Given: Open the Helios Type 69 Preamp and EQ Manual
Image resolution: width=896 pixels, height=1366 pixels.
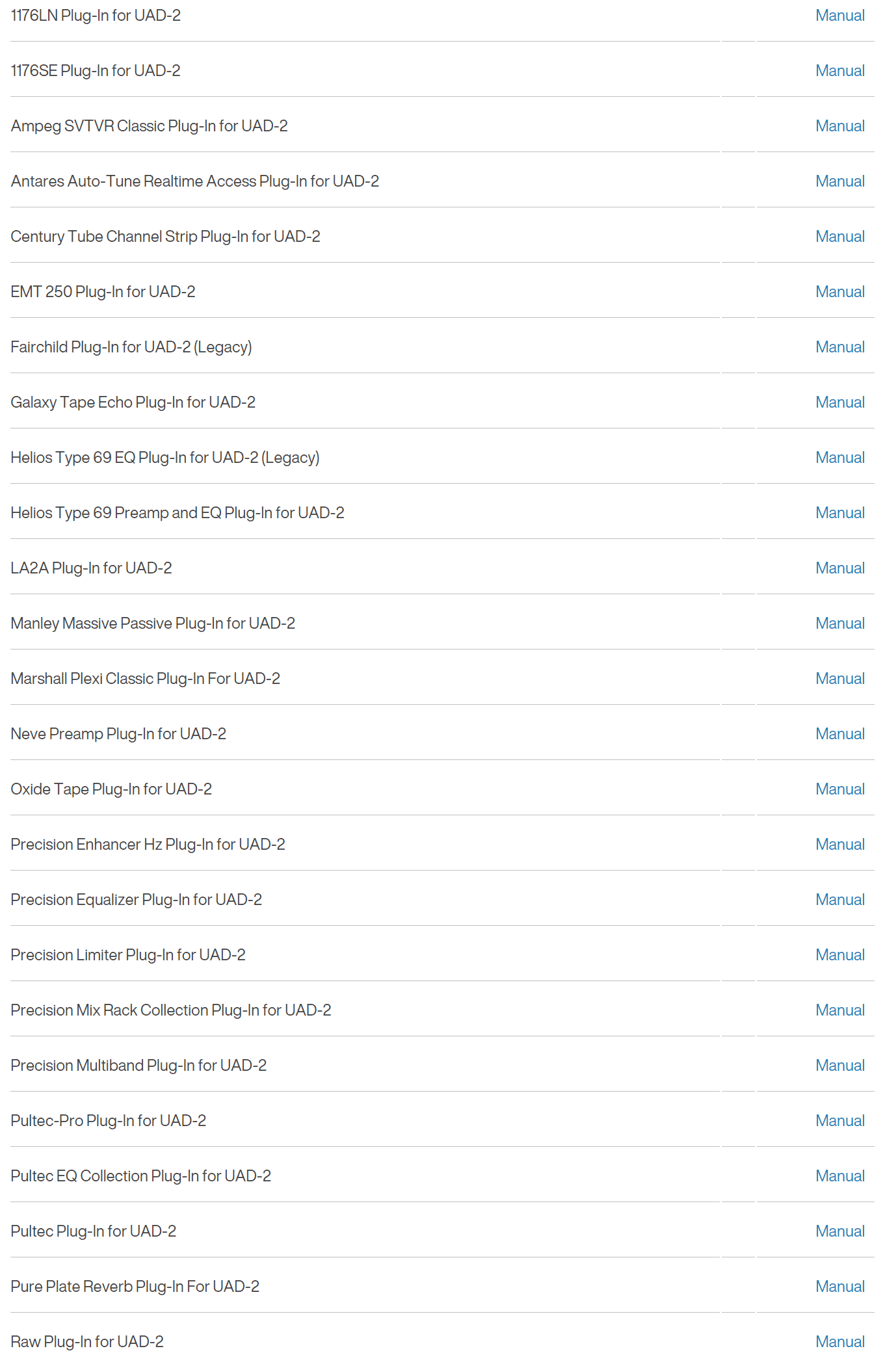Looking at the screenshot, I should pos(840,513).
